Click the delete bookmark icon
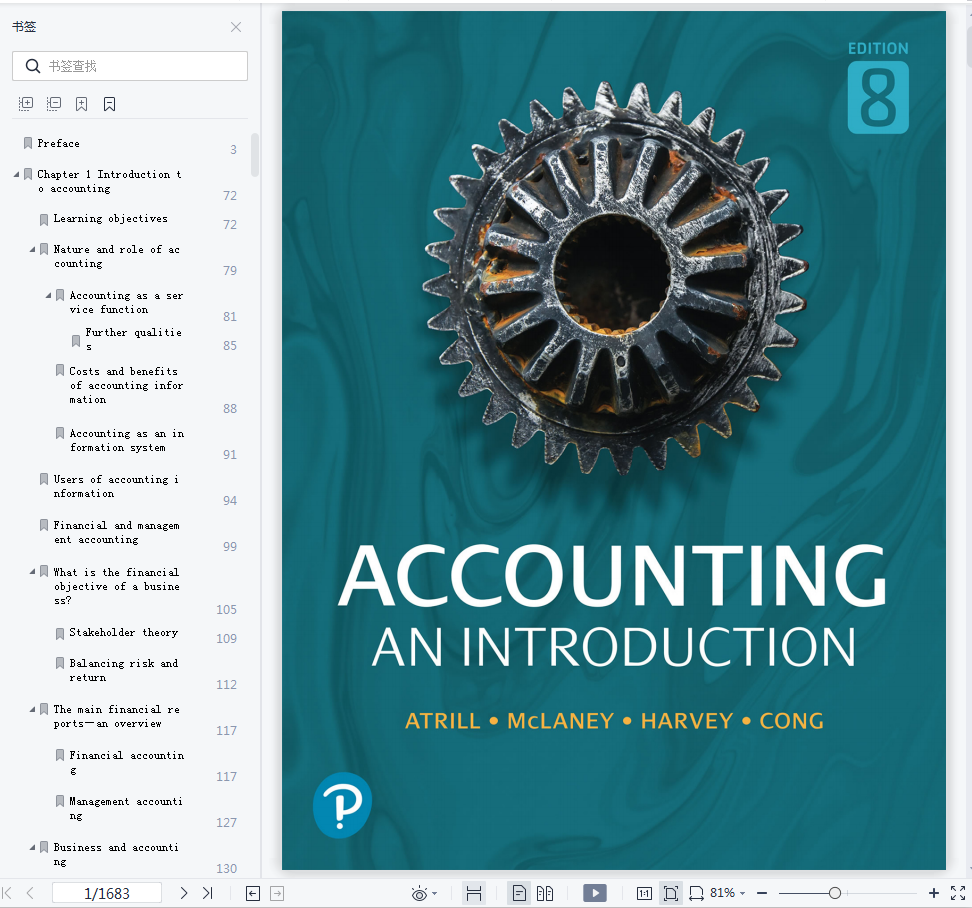 tap(109, 104)
